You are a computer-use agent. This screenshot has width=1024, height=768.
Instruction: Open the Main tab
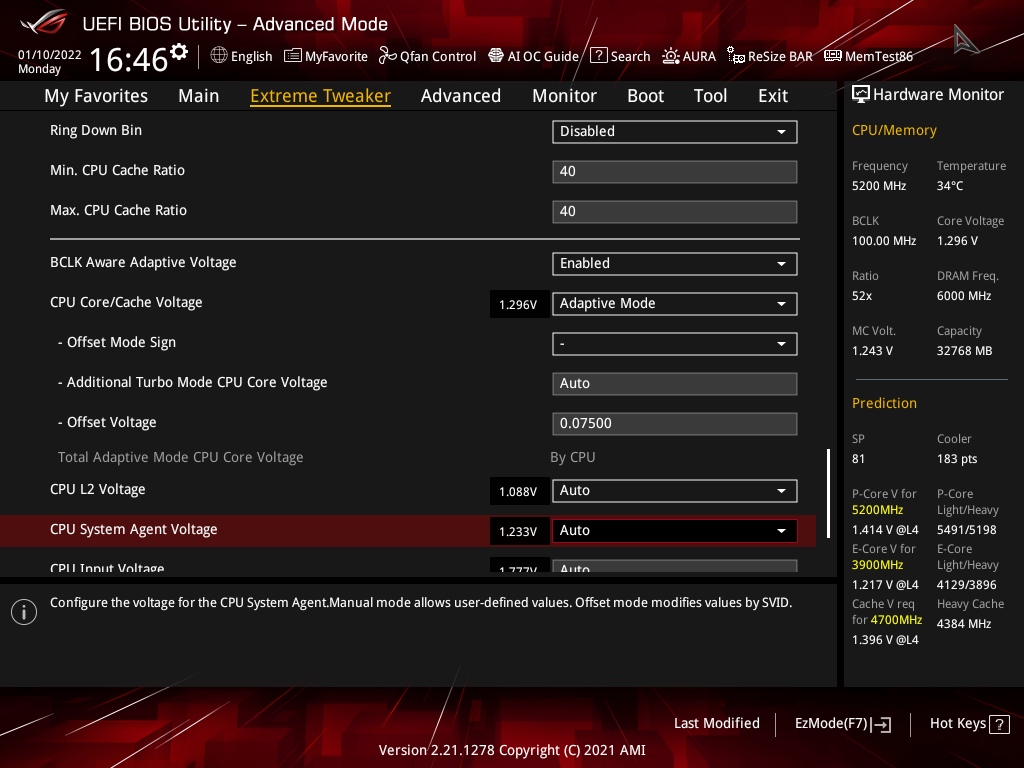coord(199,96)
